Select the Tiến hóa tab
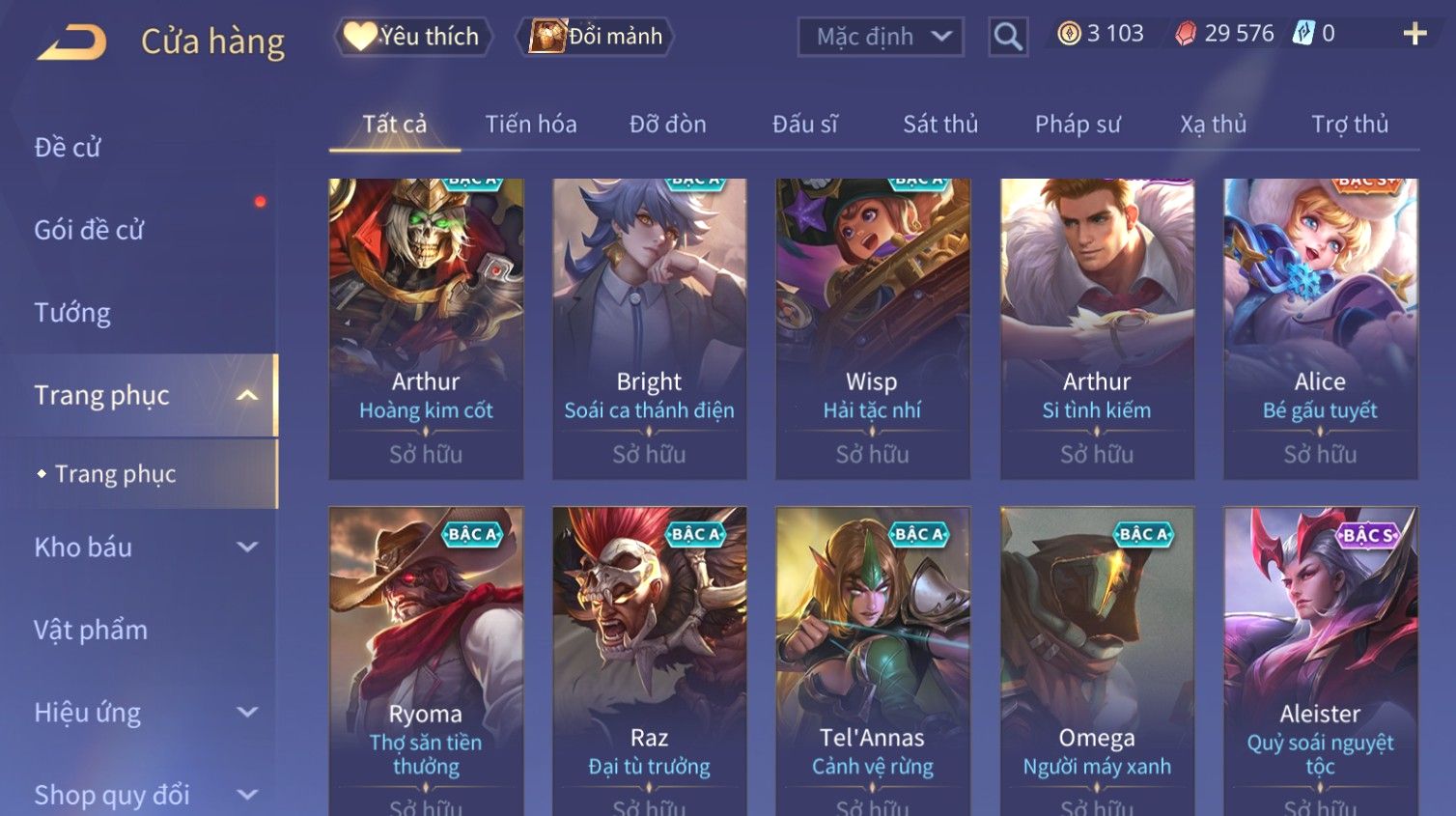This screenshot has height=816, width=1456. [x=531, y=124]
